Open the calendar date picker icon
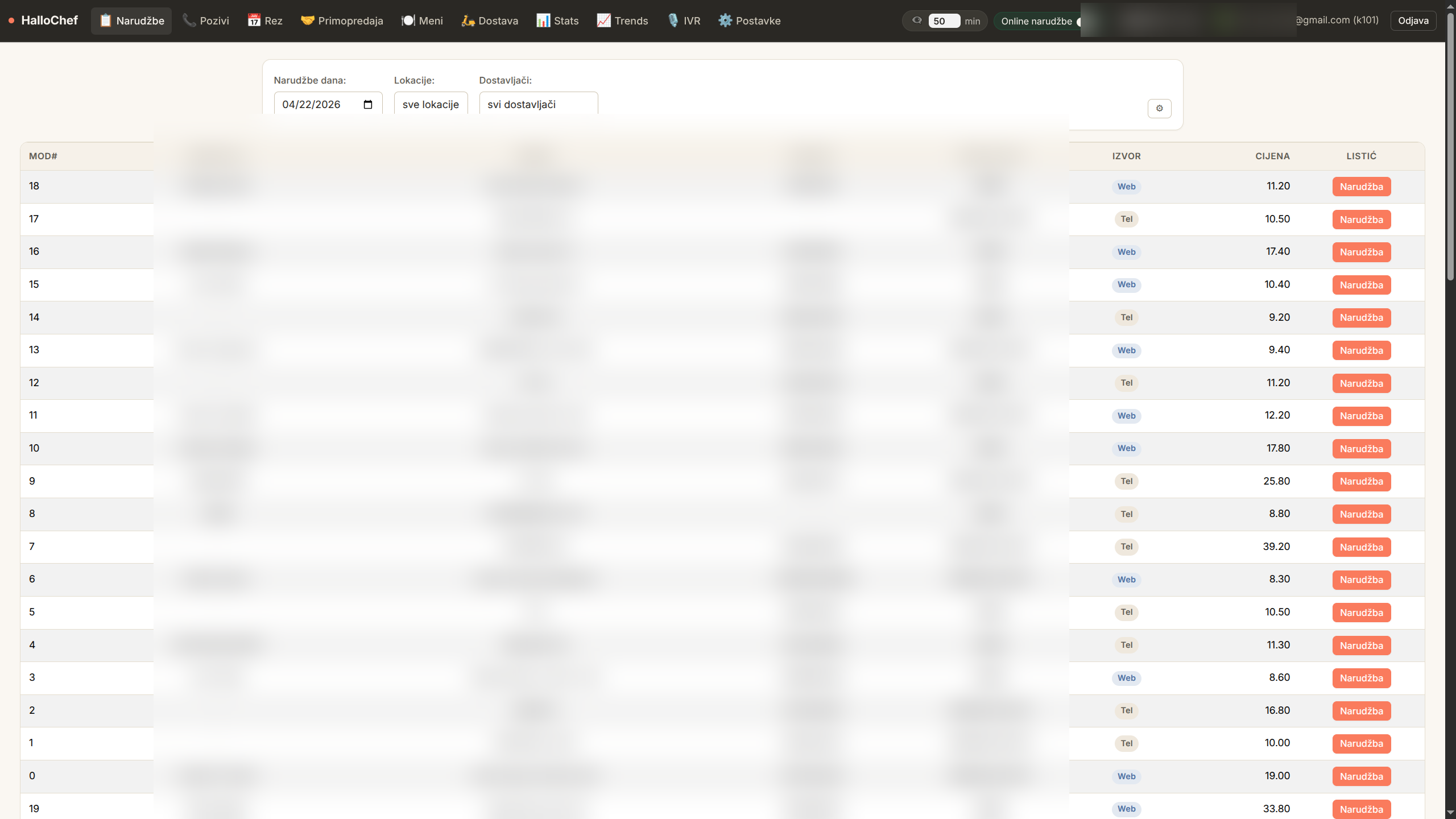This screenshot has width=1456, height=819. point(368,105)
